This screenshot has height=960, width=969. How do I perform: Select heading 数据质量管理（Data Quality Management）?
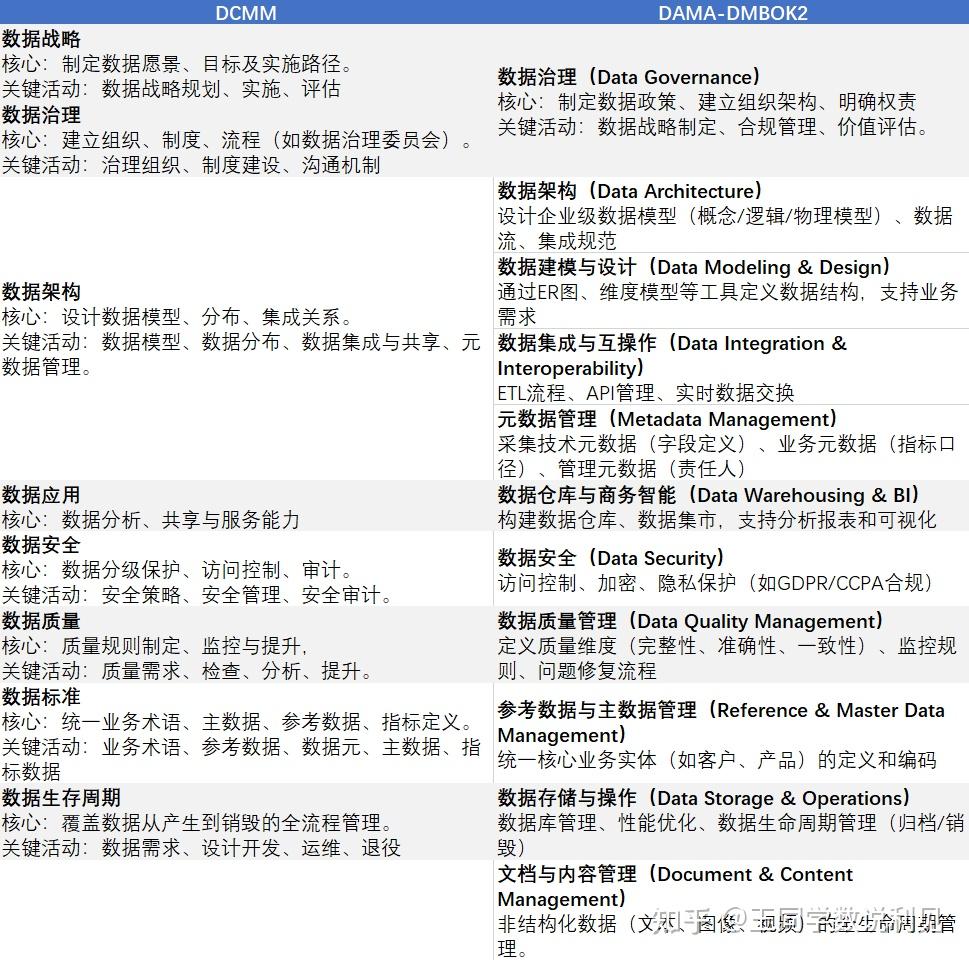[x=690, y=621]
